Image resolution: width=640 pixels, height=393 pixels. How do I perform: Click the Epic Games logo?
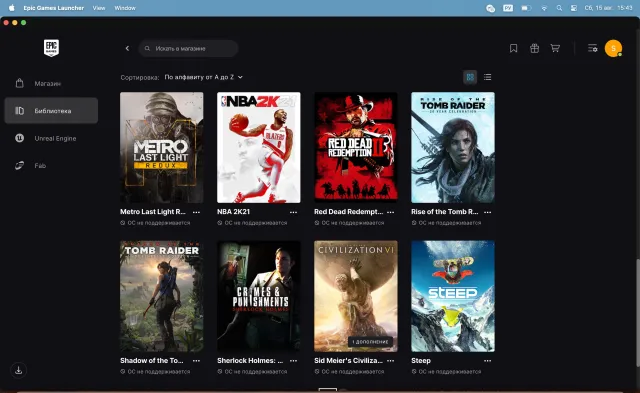click(x=51, y=48)
